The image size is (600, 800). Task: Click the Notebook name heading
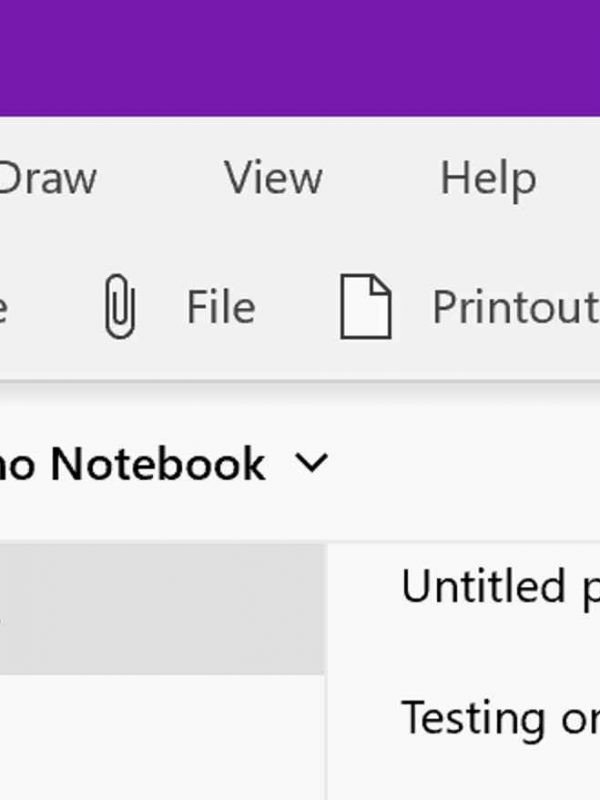pyautogui.click(x=132, y=463)
